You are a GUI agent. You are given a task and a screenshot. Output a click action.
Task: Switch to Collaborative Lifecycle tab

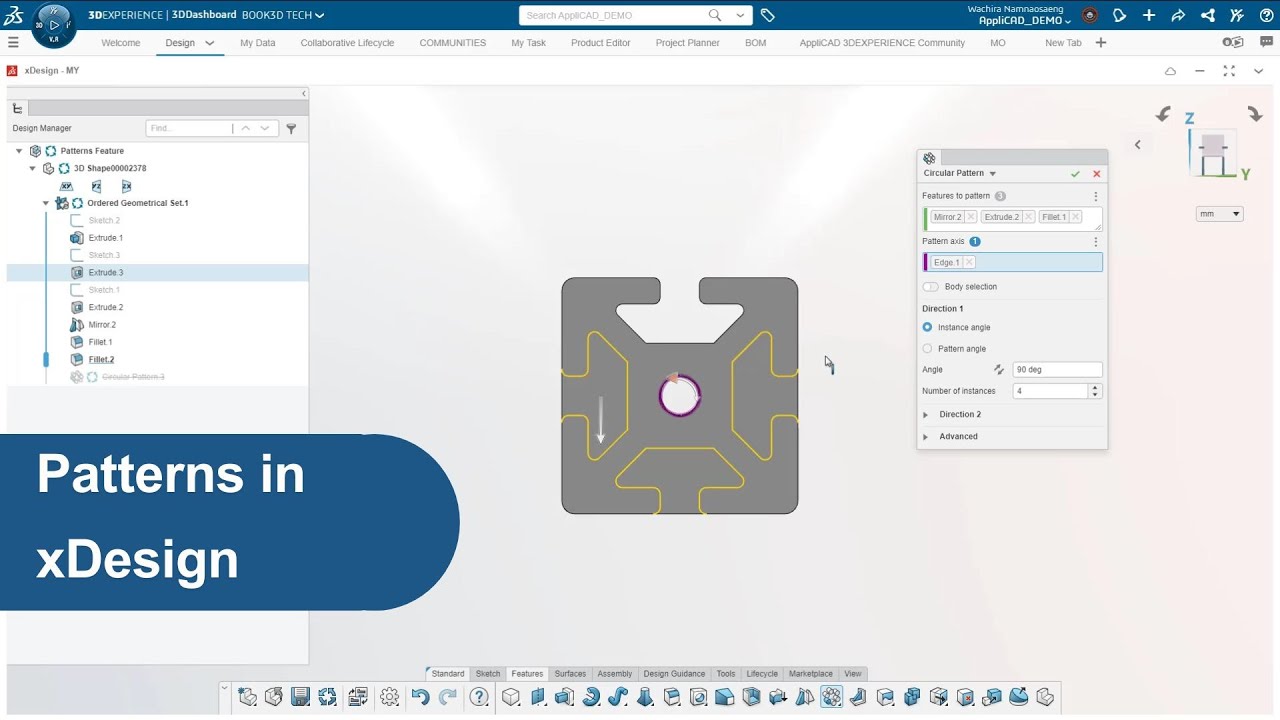point(347,43)
